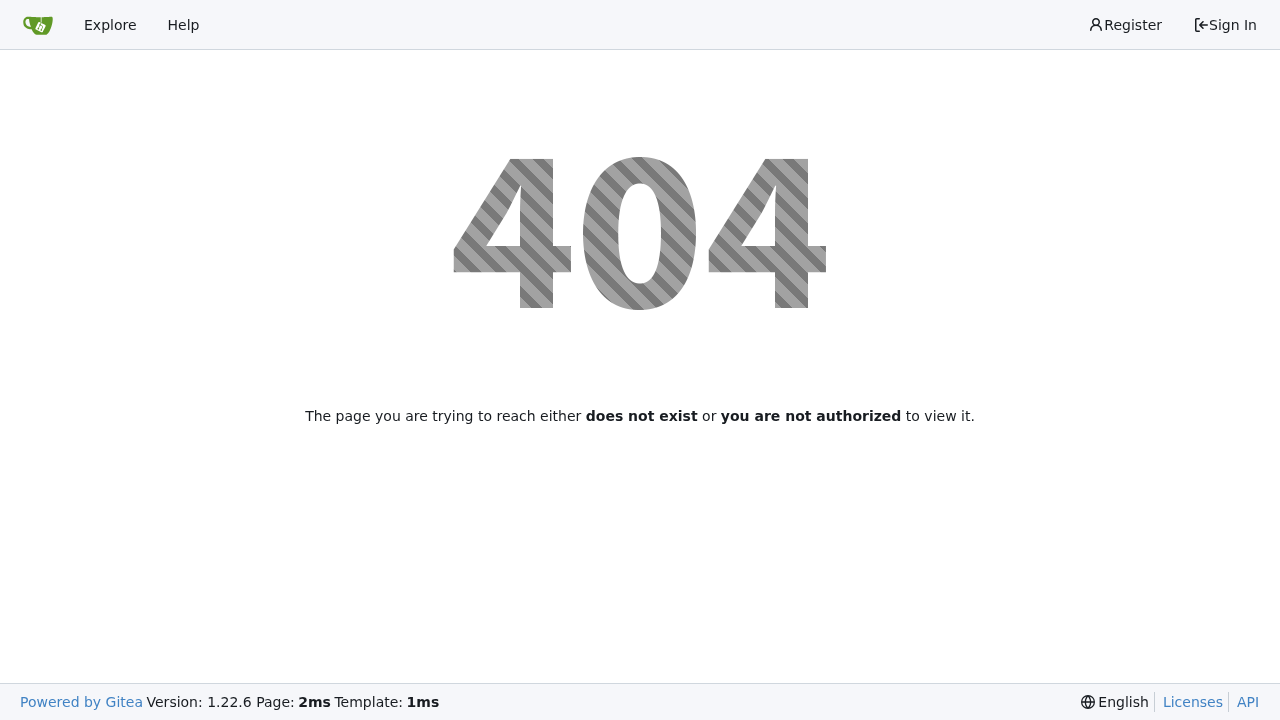Click the Register link text

tap(1133, 25)
